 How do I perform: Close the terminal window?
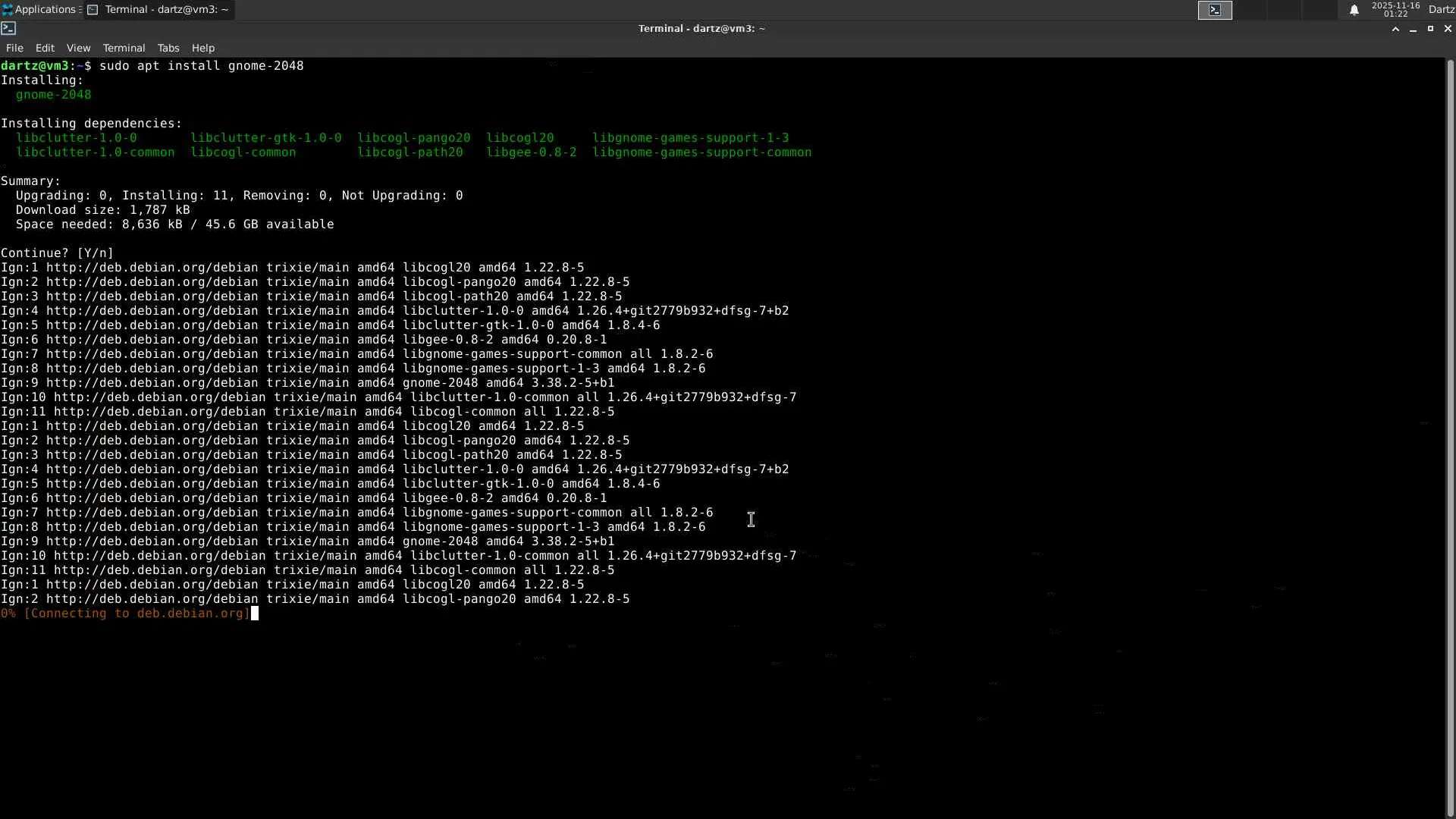coord(1448,29)
